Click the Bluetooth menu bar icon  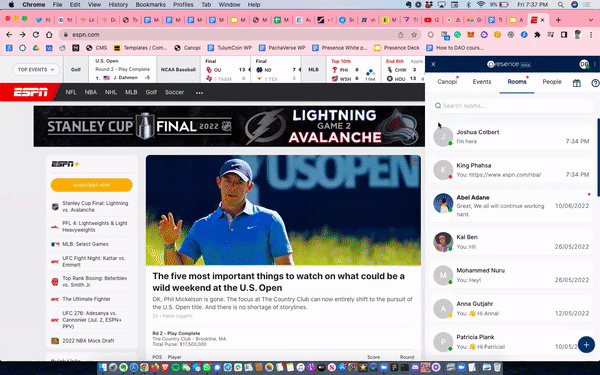point(468,5)
